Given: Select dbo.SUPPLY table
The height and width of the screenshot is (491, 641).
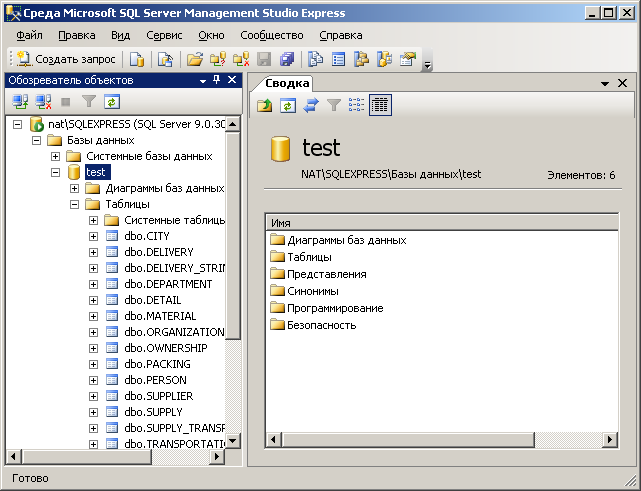Looking at the screenshot, I should [x=153, y=412].
